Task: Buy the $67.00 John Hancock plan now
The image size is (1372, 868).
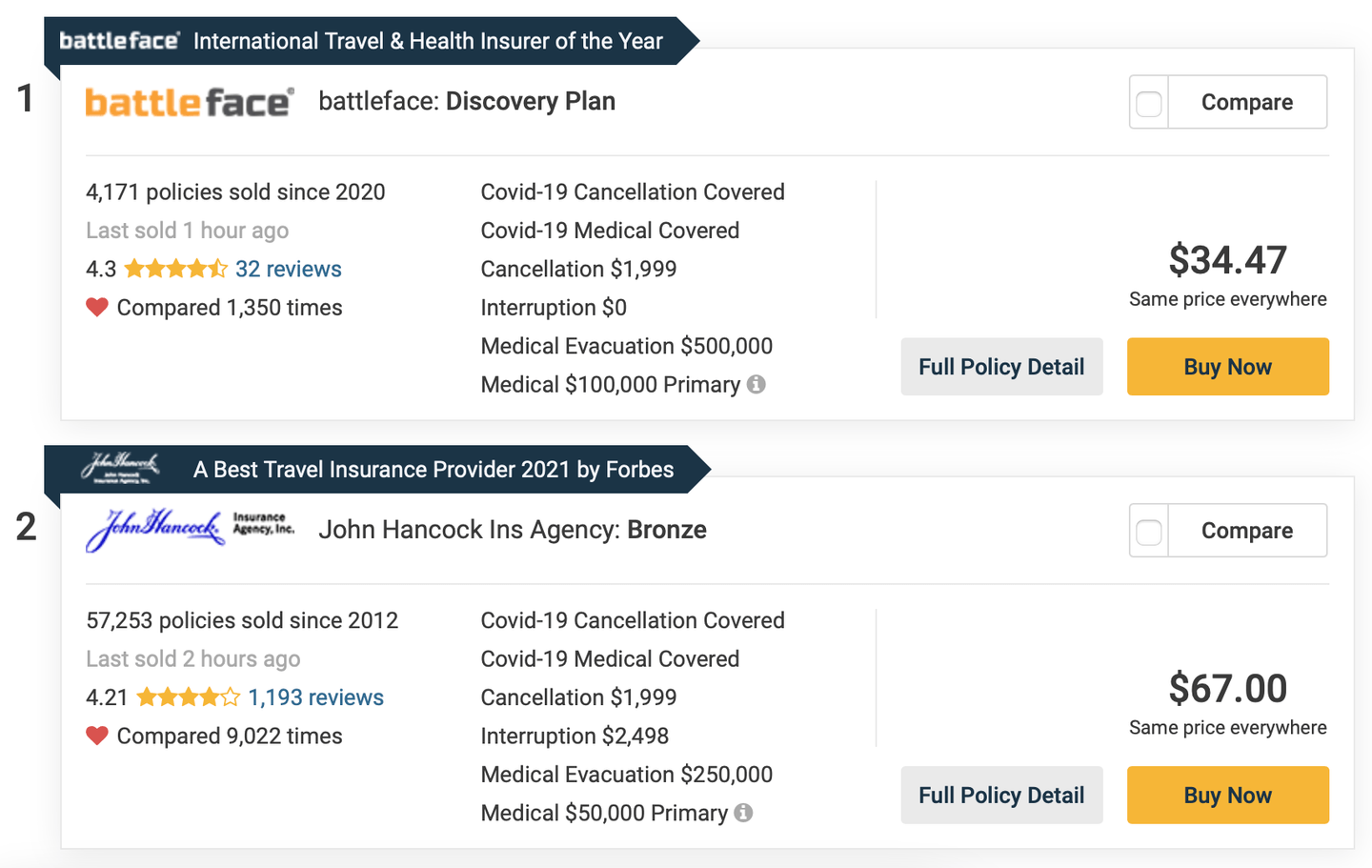Action: 1227,796
